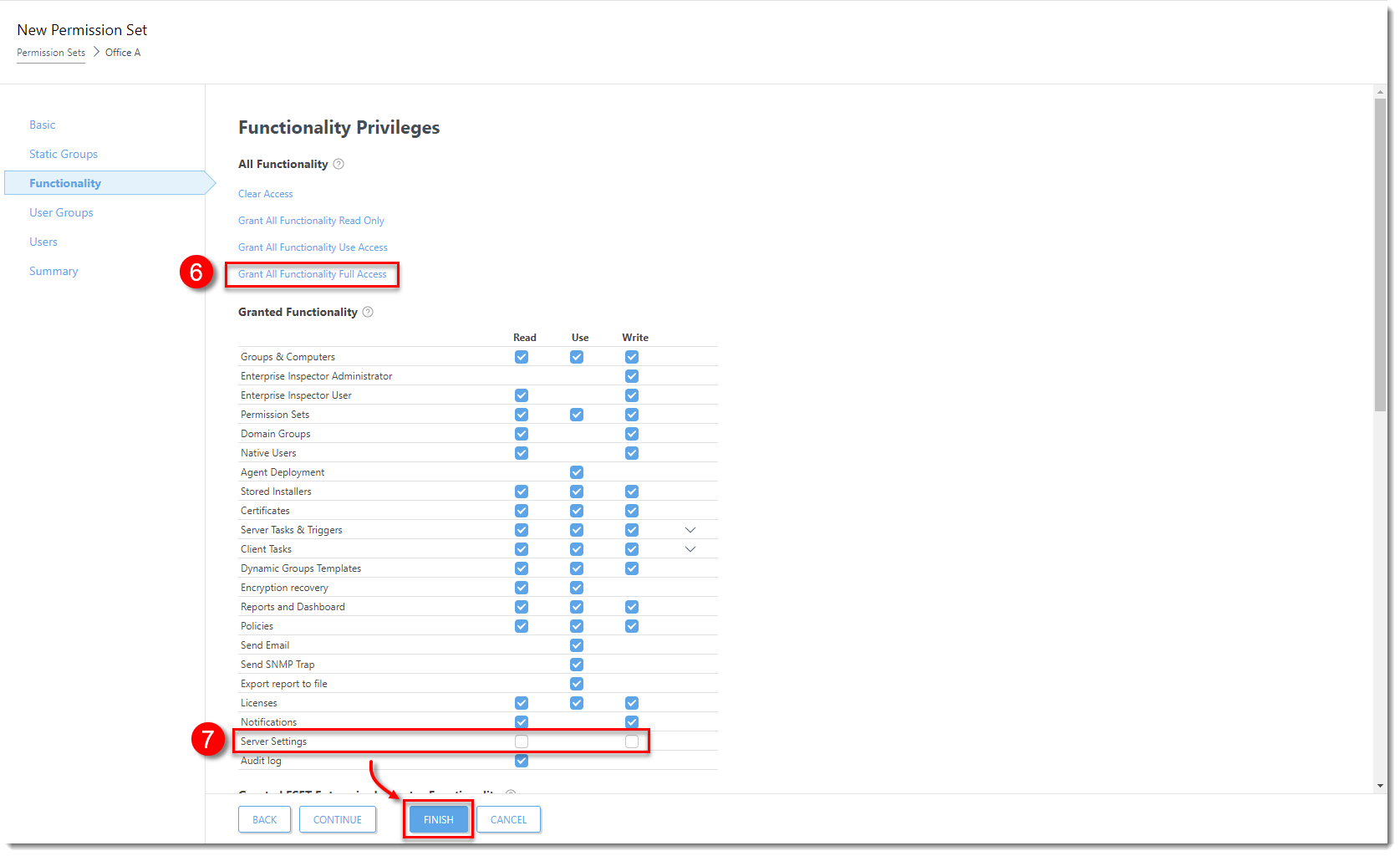
Task: Click help icon next to All Functionality
Action: [x=339, y=165]
